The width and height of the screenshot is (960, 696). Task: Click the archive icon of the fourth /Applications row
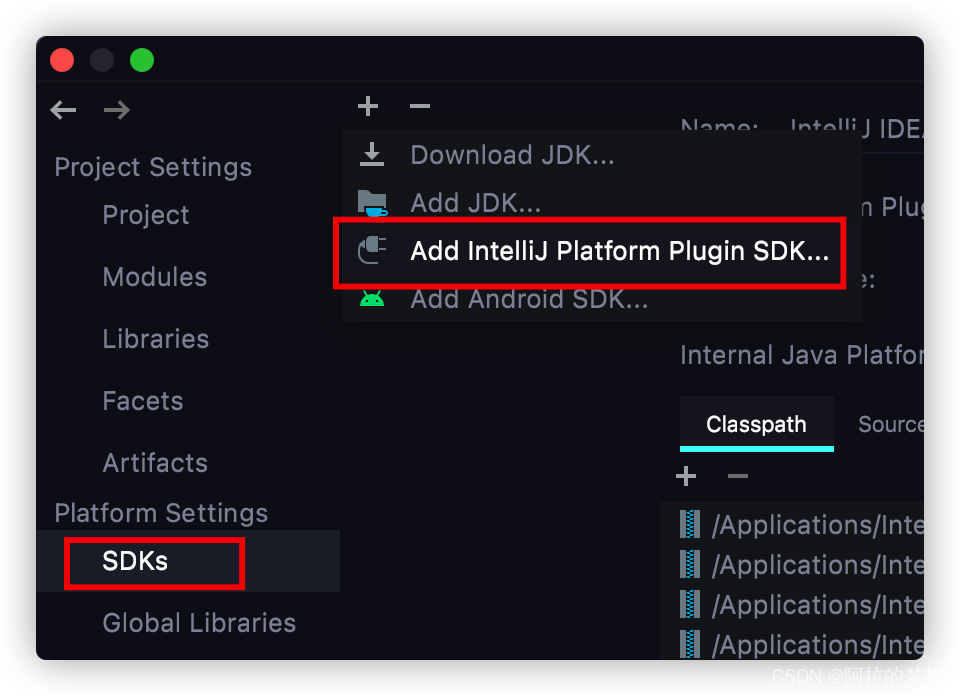coord(690,644)
